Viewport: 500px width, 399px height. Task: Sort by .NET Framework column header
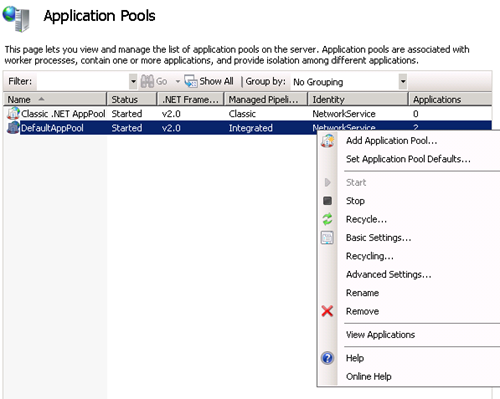coord(191,99)
